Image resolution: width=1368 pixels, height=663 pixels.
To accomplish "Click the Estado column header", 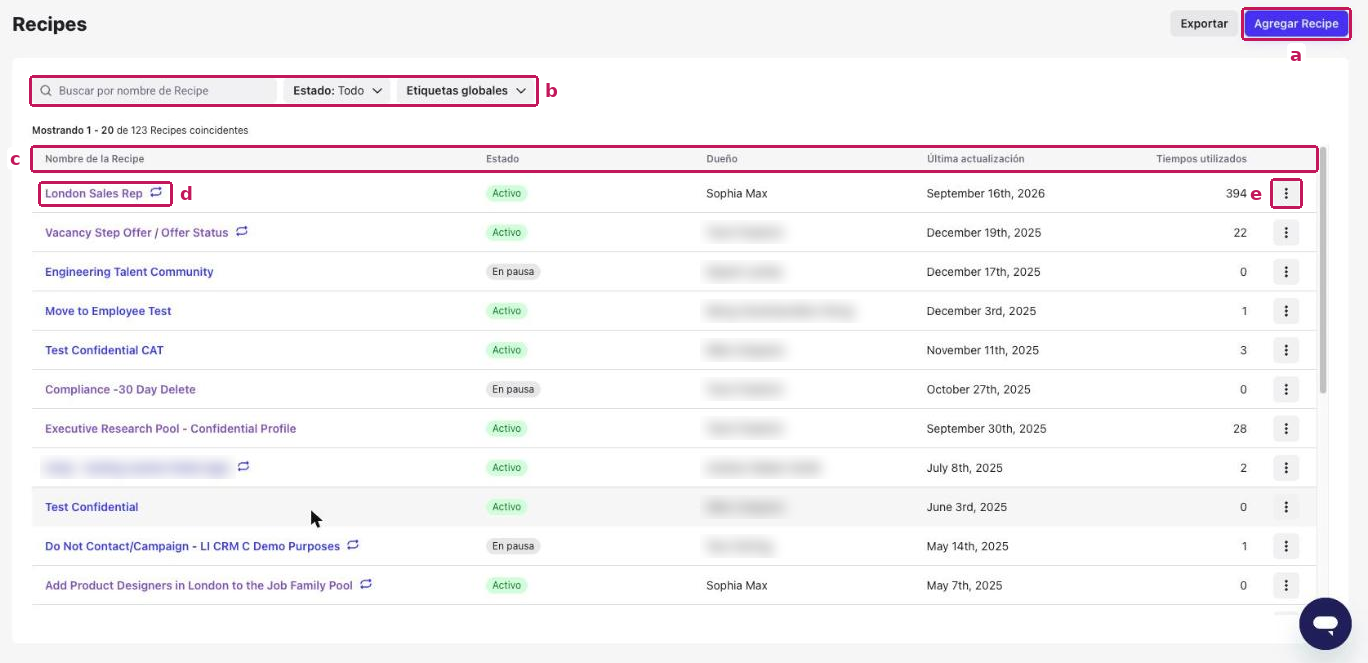I will [x=502, y=159].
